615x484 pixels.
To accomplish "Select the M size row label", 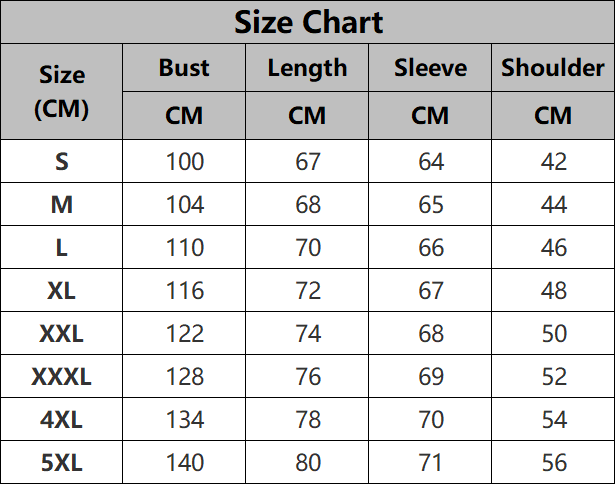I will (x=62, y=205).
